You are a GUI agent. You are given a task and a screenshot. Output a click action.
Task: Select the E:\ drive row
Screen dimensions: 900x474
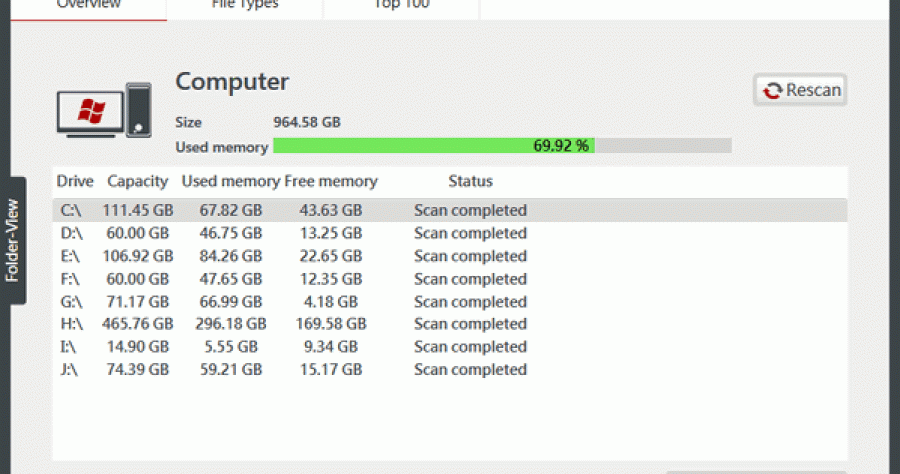(x=450, y=256)
